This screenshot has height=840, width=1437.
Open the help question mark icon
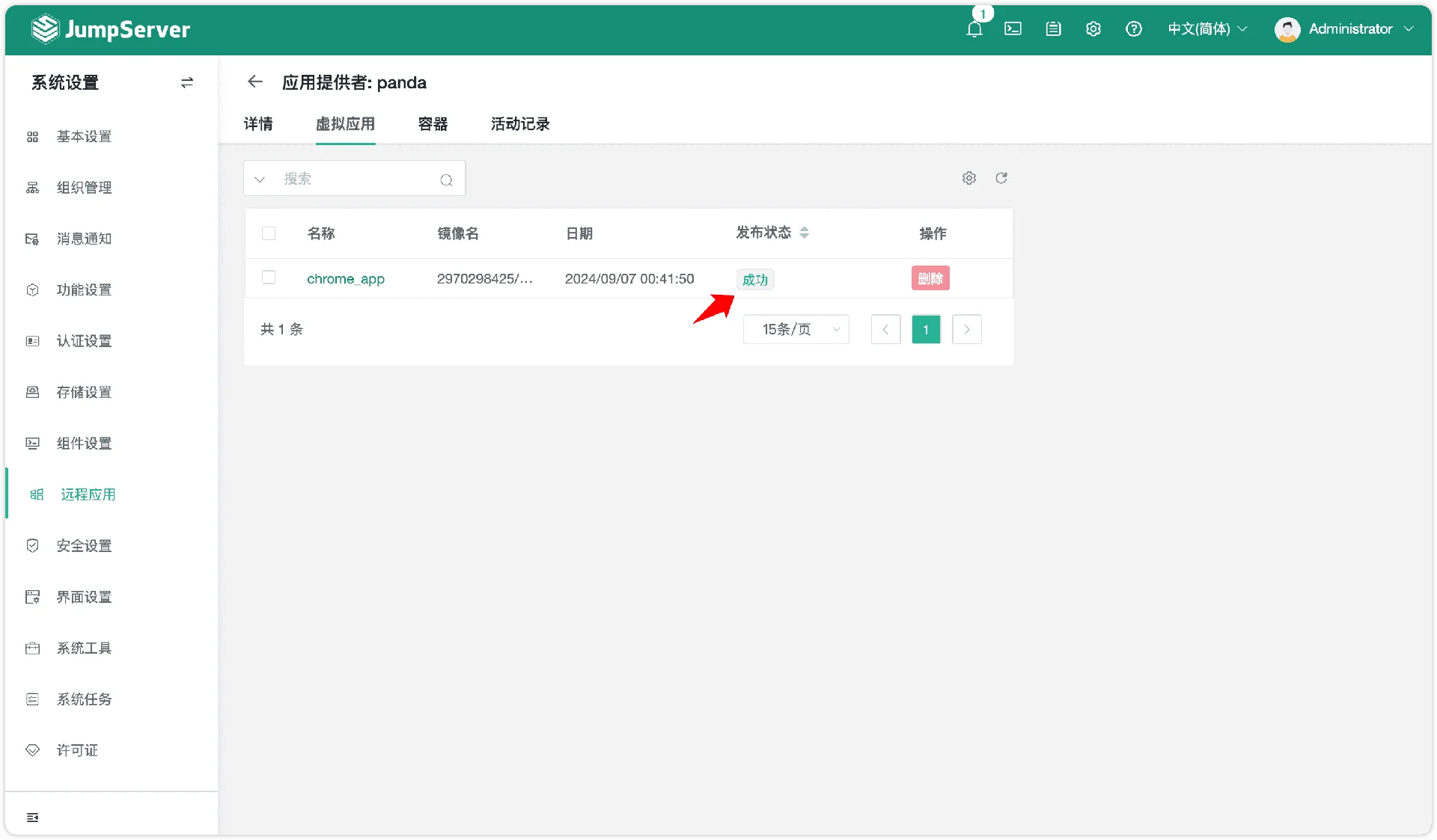click(1133, 29)
